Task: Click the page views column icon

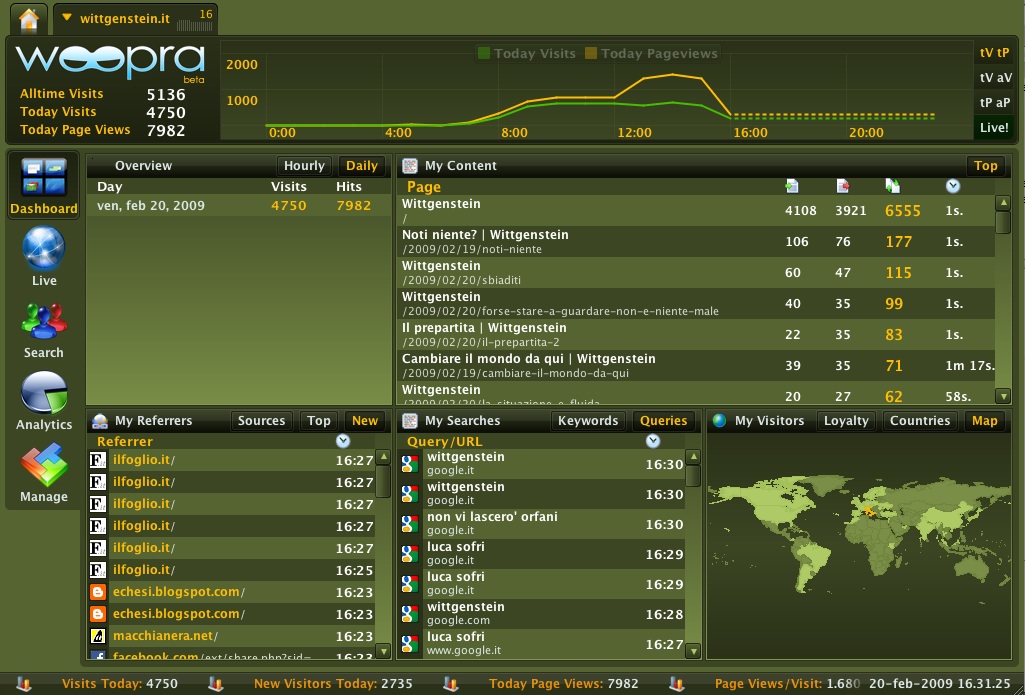Action: [x=893, y=187]
